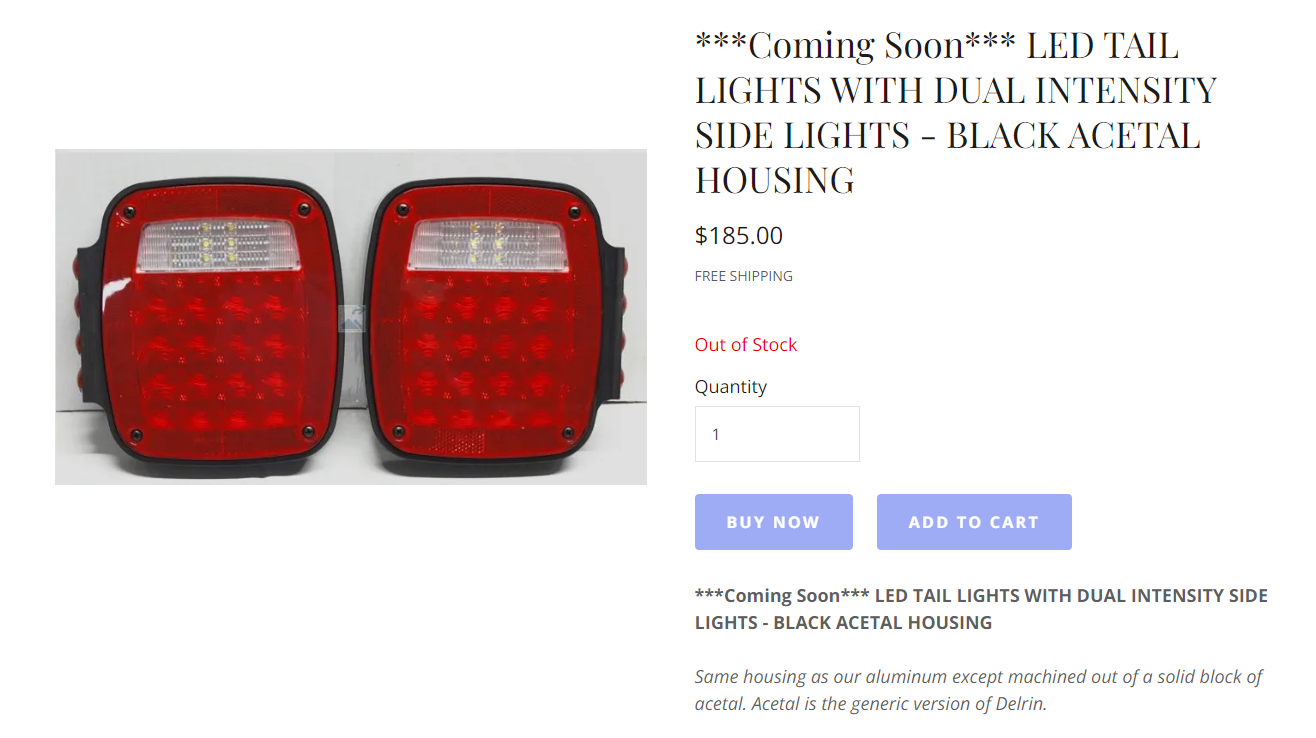Screen dimensions: 1316x738
Task: Click the bold Coming Soon description line
Action: tap(980, 608)
